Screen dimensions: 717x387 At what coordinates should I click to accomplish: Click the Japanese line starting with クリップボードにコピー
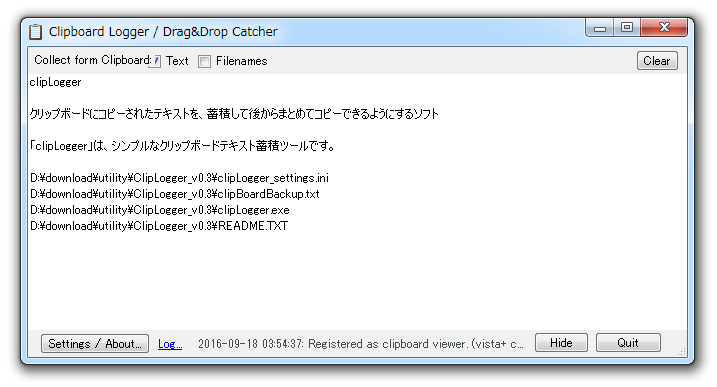click(x=234, y=114)
